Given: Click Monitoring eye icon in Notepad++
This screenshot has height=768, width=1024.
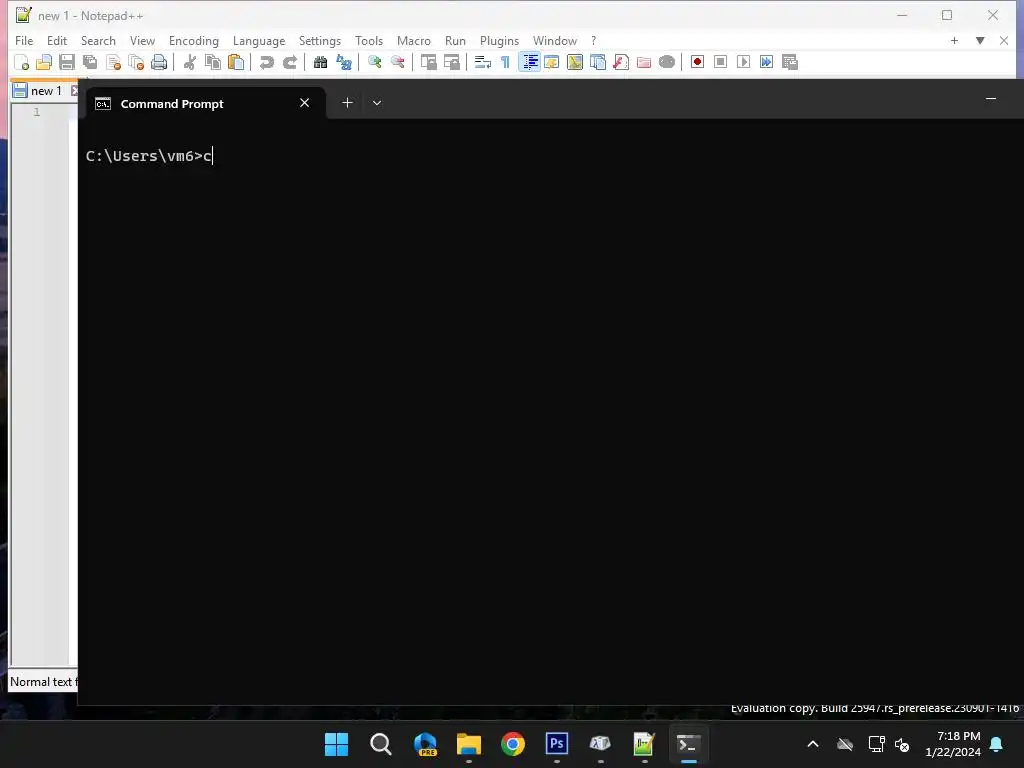Looking at the screenshot, I should coord(667,62).
